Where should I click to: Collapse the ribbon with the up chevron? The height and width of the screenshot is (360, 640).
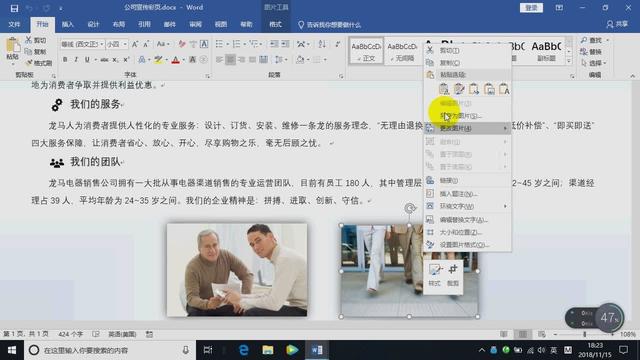coord(632,76)
